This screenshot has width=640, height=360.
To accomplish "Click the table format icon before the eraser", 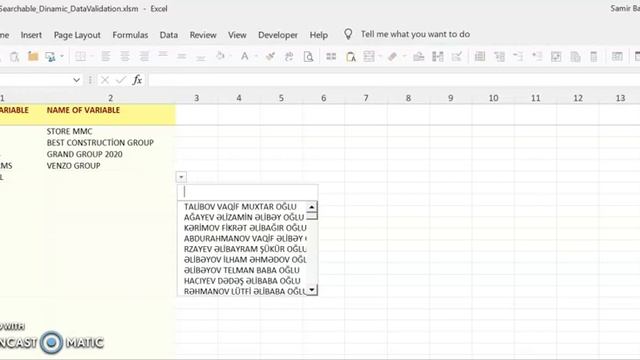I will [x=369, y=56].
